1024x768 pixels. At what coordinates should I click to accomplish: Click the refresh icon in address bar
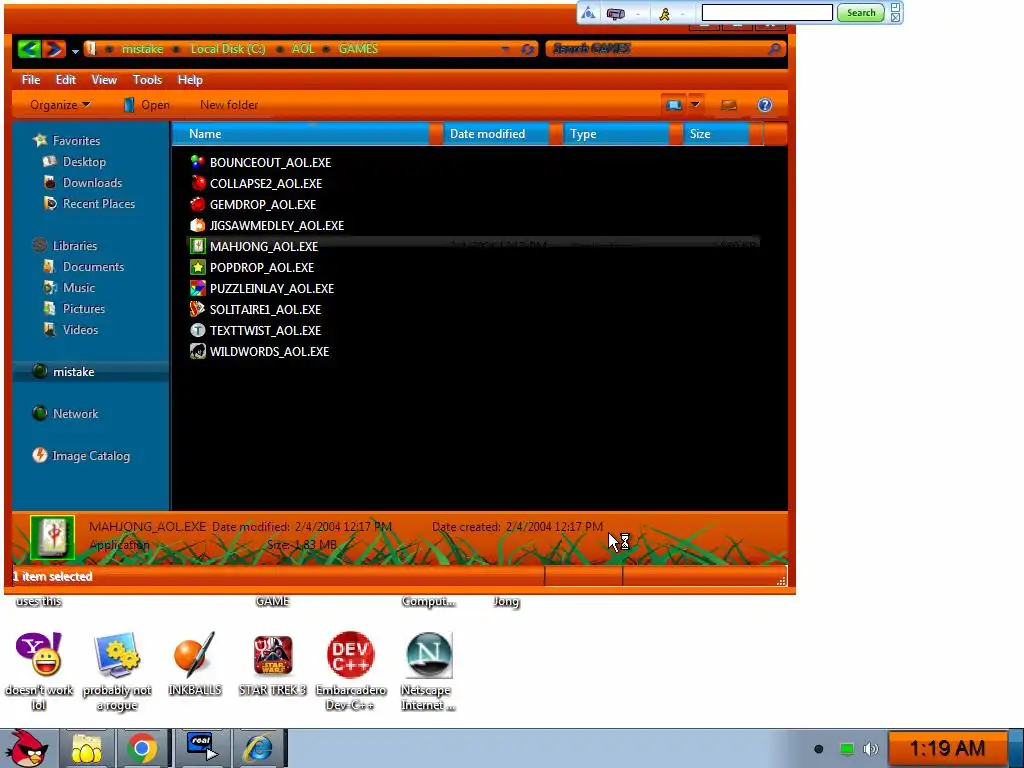528,49
